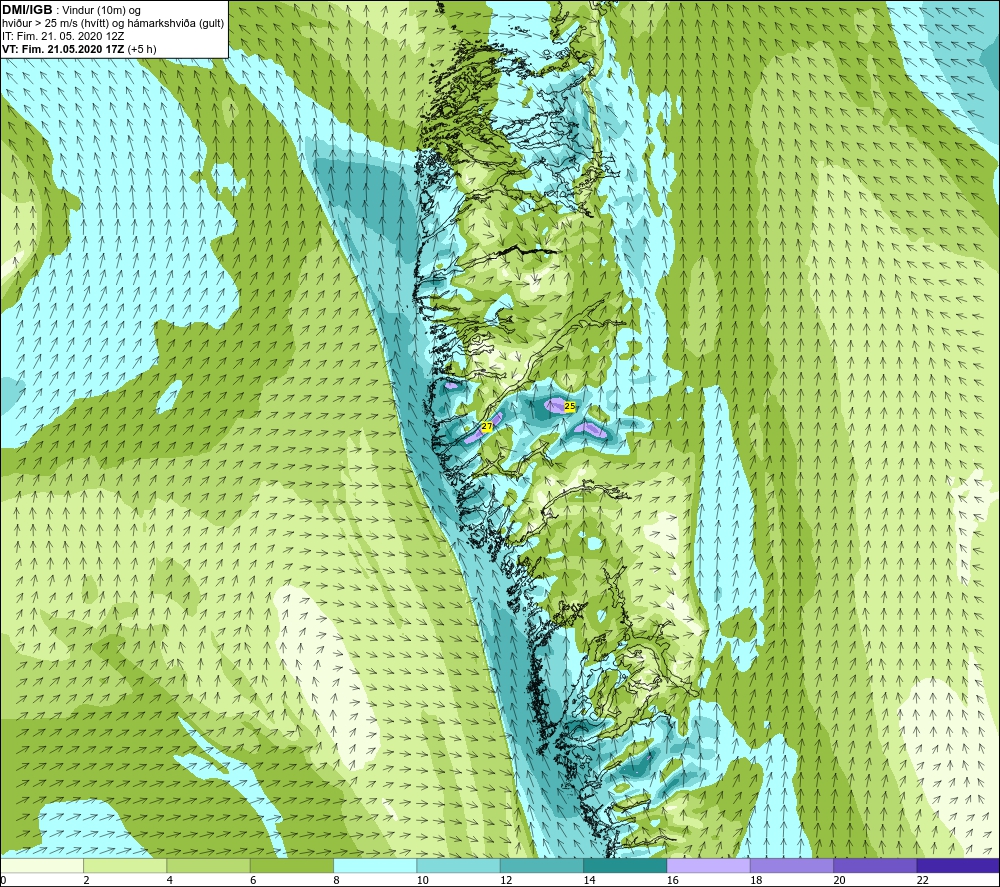Click legend scale label '2'
The width and height of the screenshot is (1000, 887).
(x=86, y=880)
